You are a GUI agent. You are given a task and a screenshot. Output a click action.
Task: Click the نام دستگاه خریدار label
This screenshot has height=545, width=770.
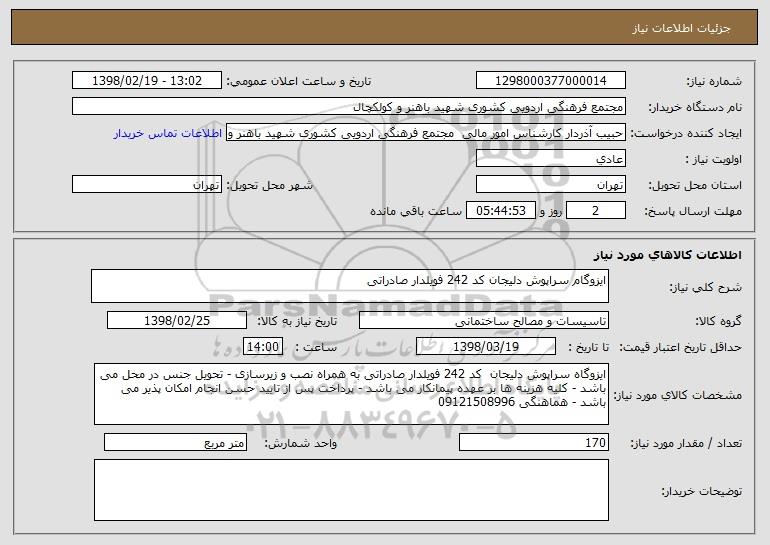695,108
